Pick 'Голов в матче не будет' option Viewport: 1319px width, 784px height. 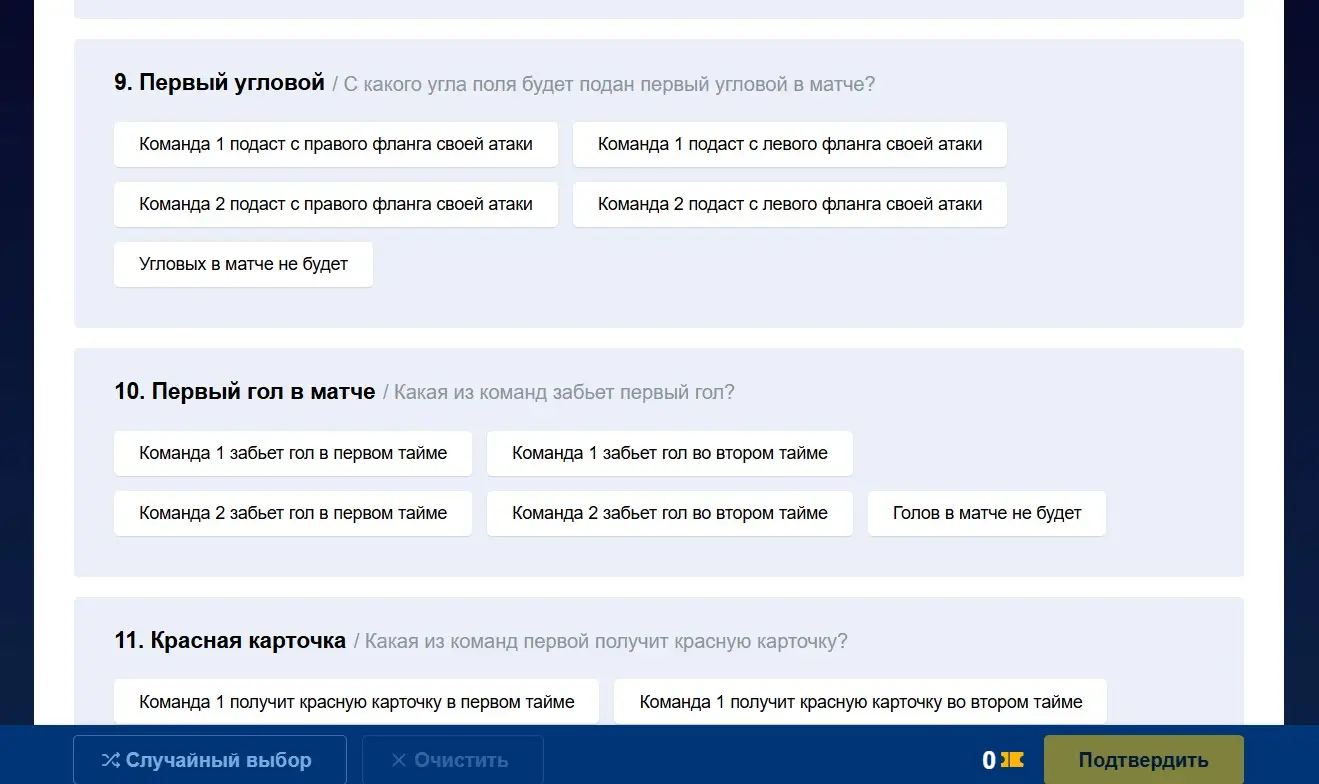pos(987,513)
